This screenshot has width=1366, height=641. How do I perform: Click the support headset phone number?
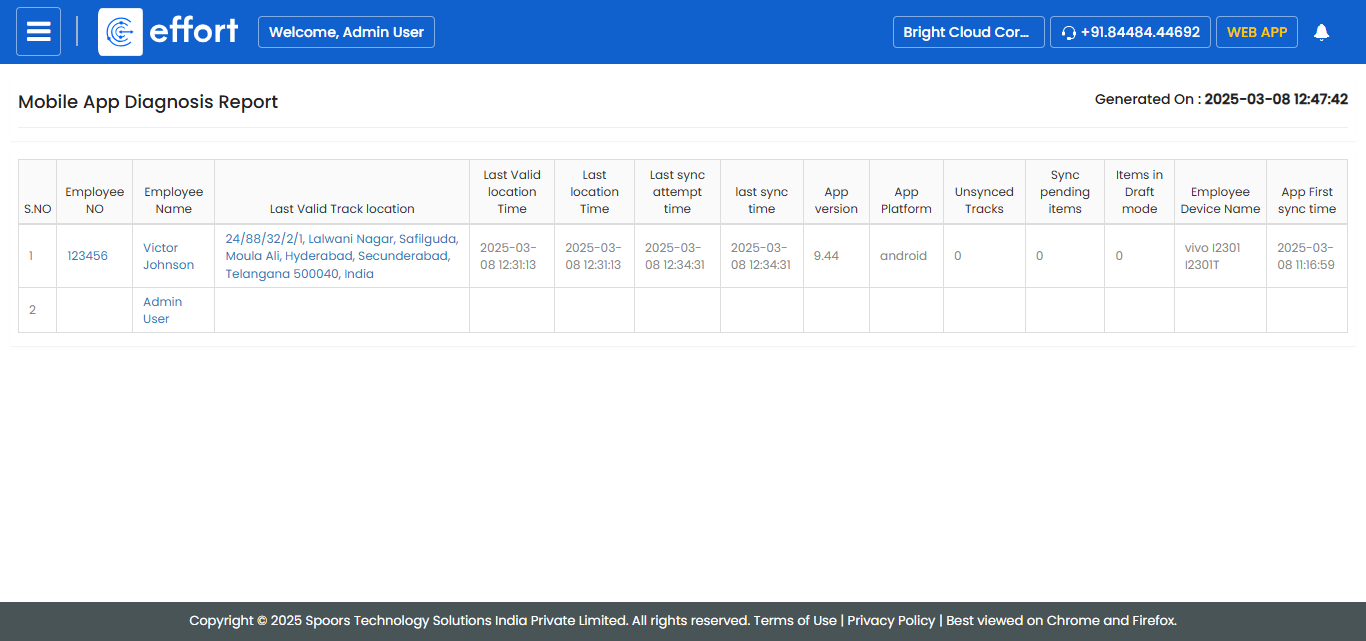1130,32
